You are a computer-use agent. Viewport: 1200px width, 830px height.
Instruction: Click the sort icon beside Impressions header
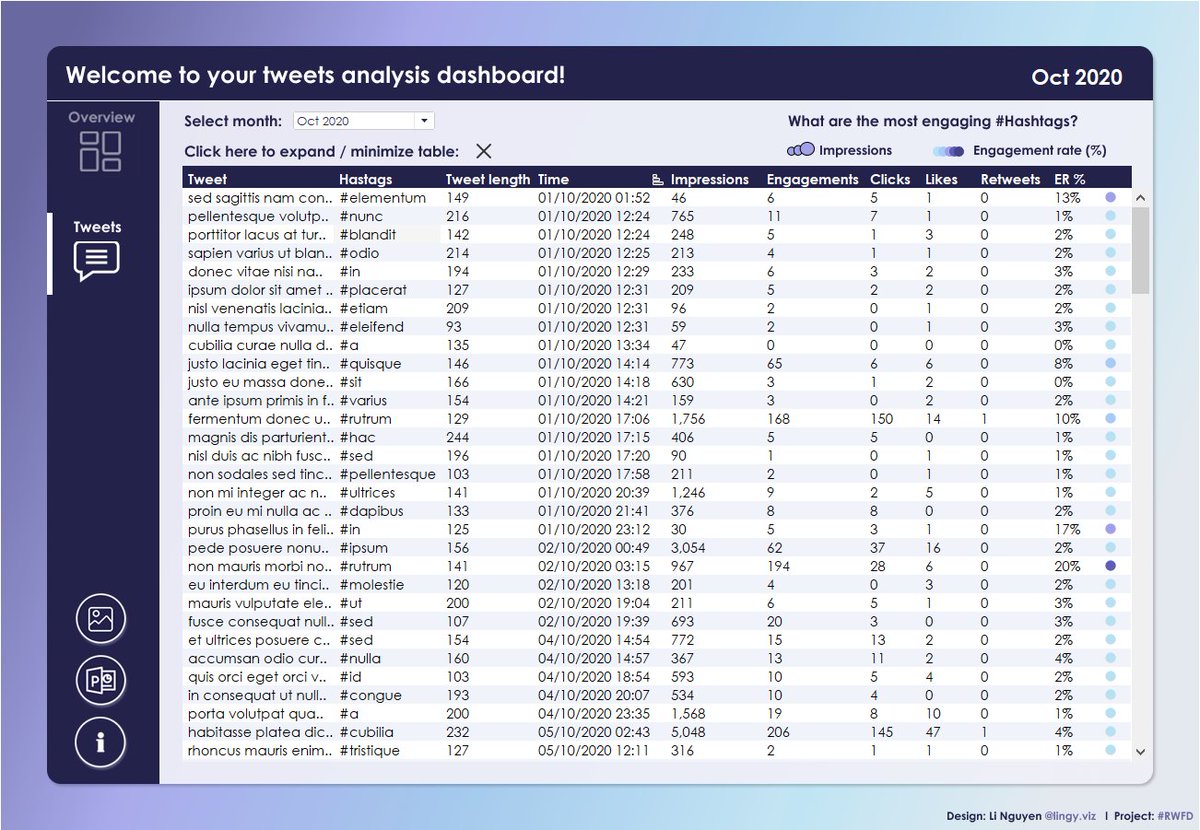(658, 180)
